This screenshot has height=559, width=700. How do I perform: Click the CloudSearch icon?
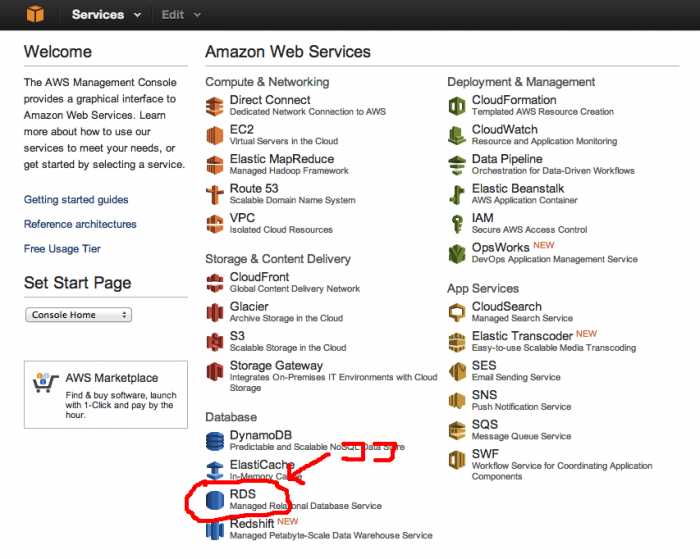tap(457, 313)
